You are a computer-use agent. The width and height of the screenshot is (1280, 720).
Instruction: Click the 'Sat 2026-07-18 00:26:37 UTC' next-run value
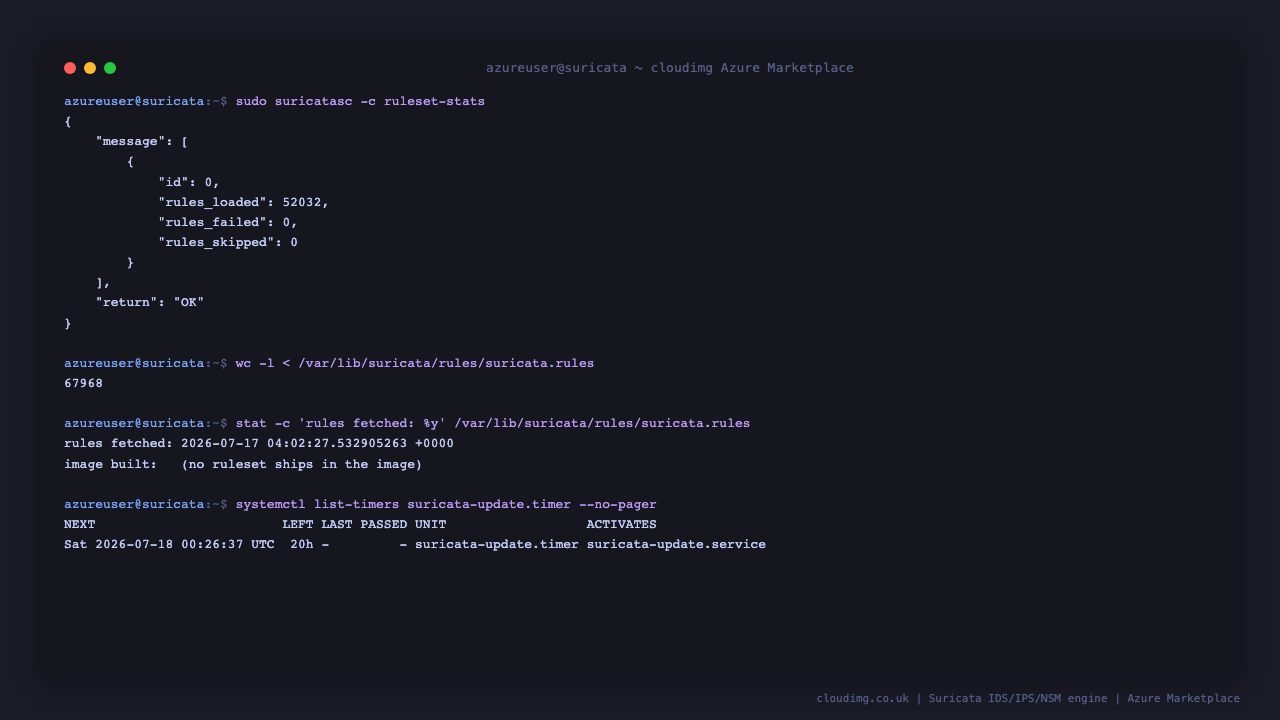[169, 544]
